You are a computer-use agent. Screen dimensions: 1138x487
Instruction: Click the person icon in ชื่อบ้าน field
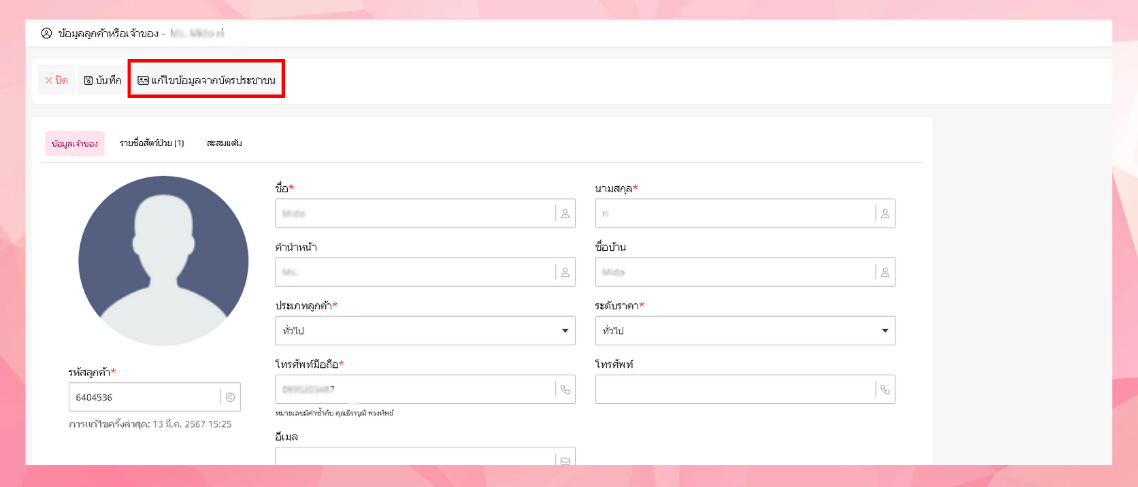click(x=885, y=272)
